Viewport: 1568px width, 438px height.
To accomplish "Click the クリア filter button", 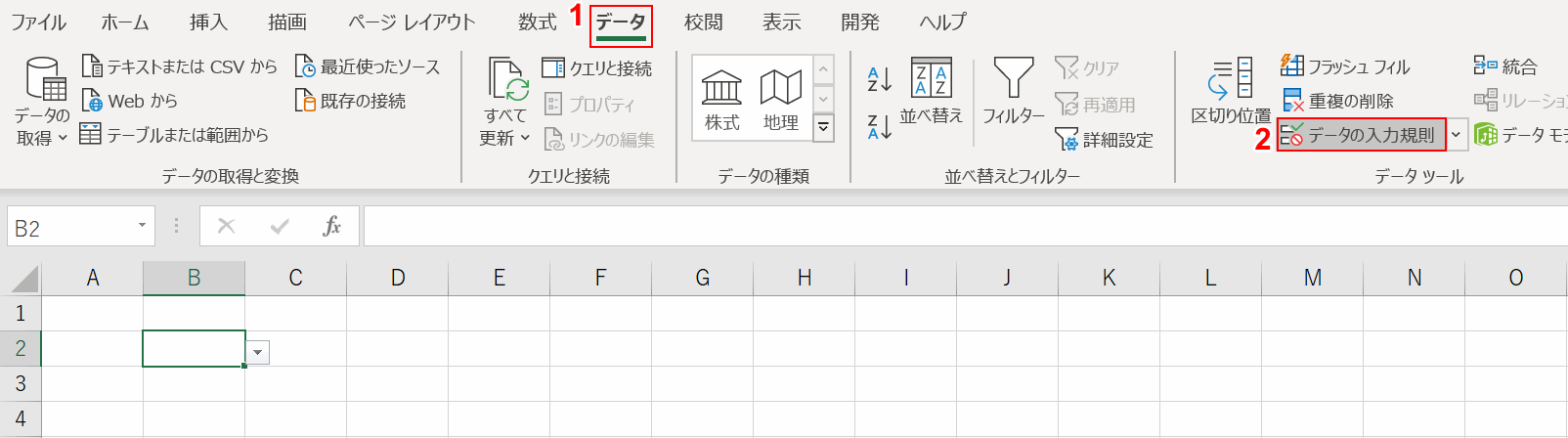I will (1086, 67).
